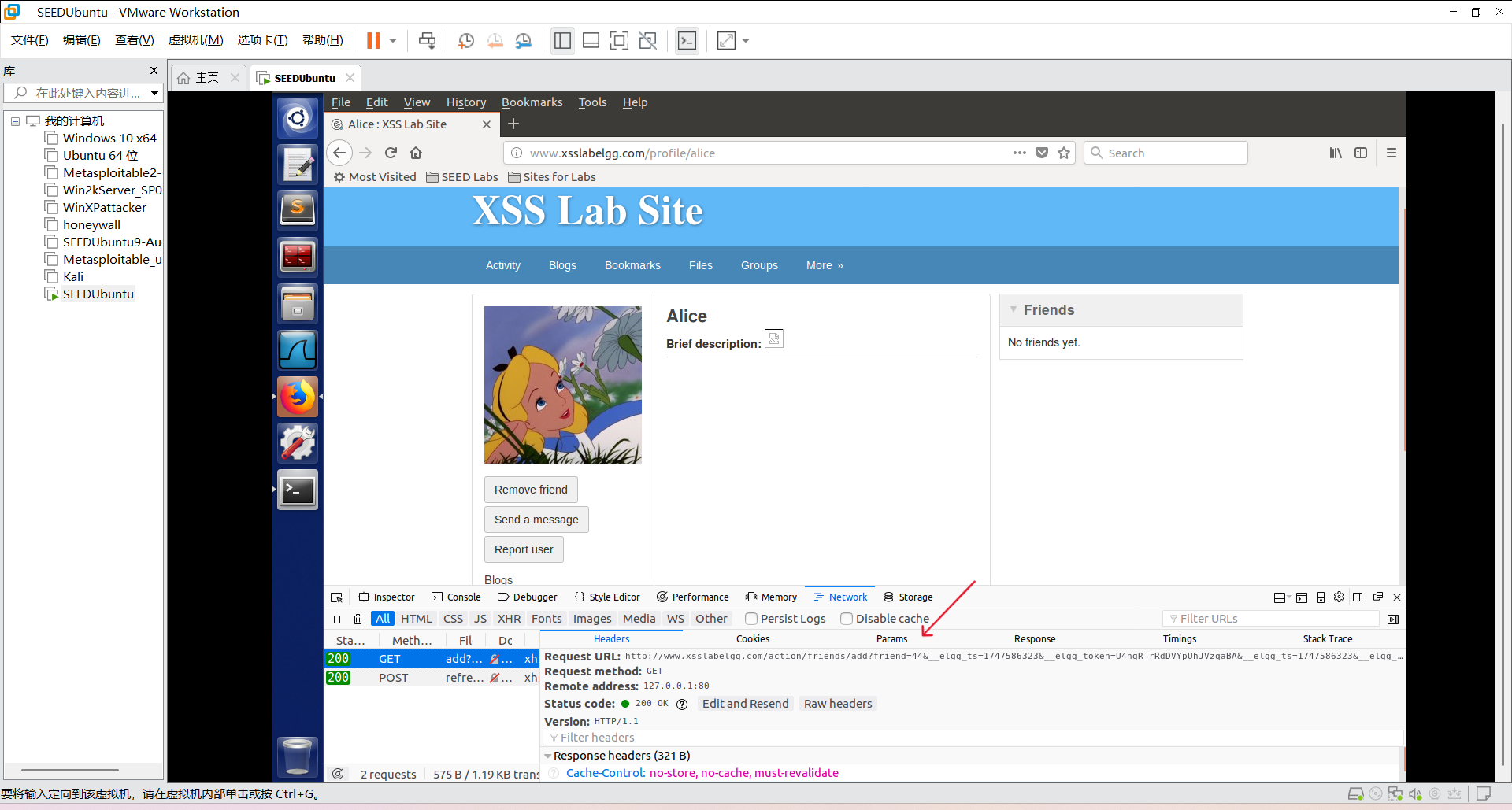Click the Raw headers button
The width and height of the screenshot is (1512, 810).
point(838,704)
